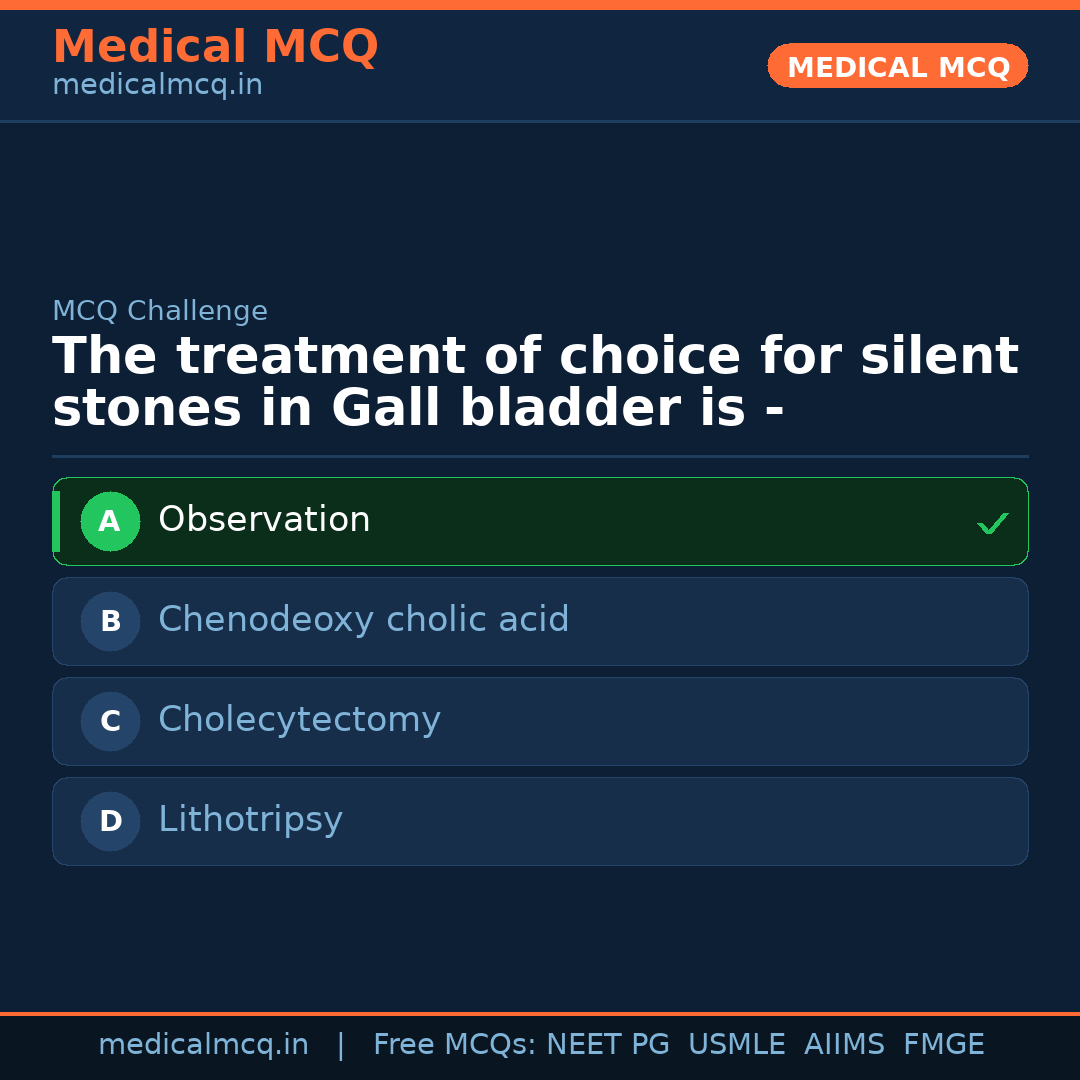
Task: Click the orange divider line above footer
Action: point(540,1012)
